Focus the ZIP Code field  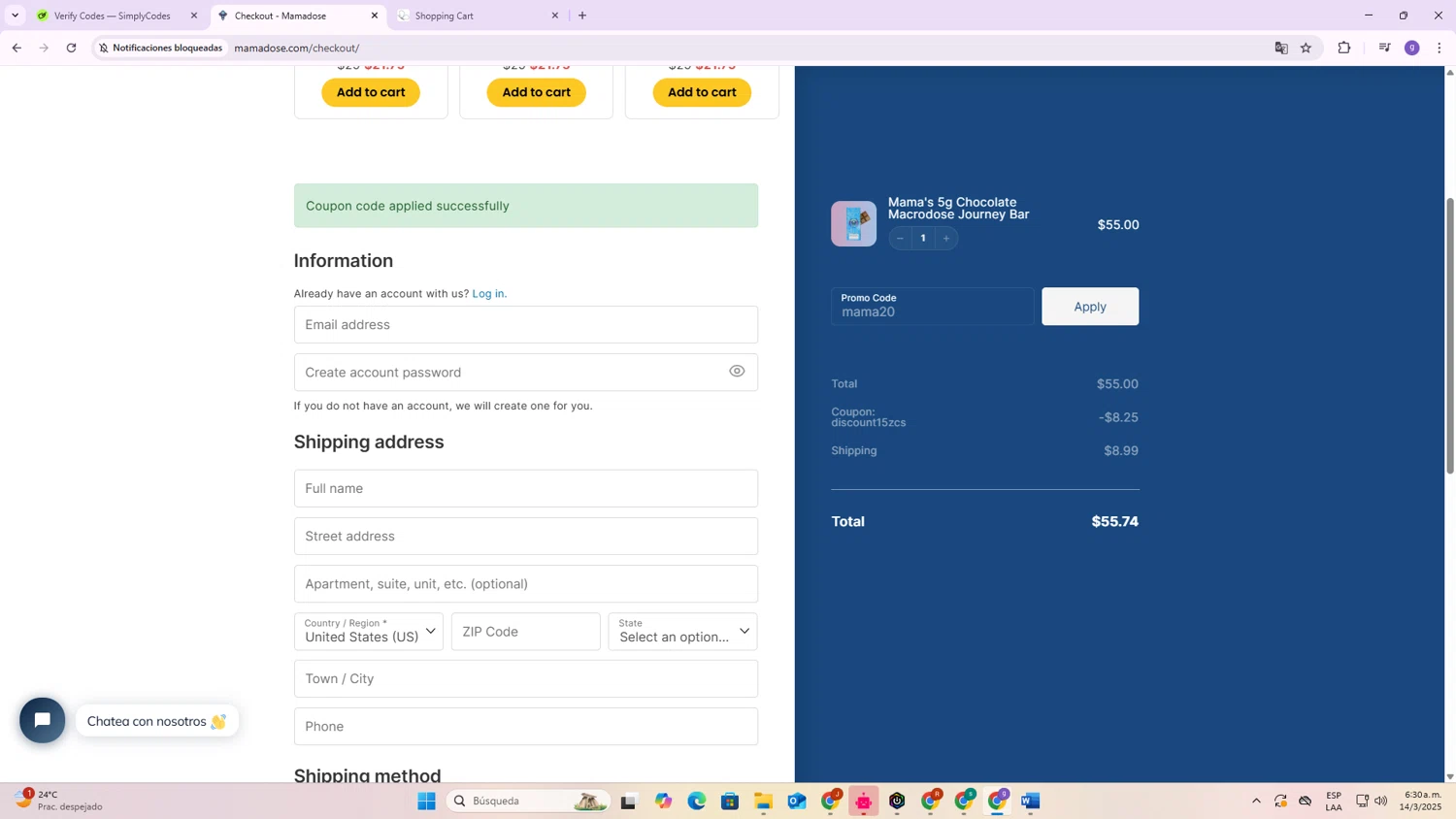coord(526,632)
